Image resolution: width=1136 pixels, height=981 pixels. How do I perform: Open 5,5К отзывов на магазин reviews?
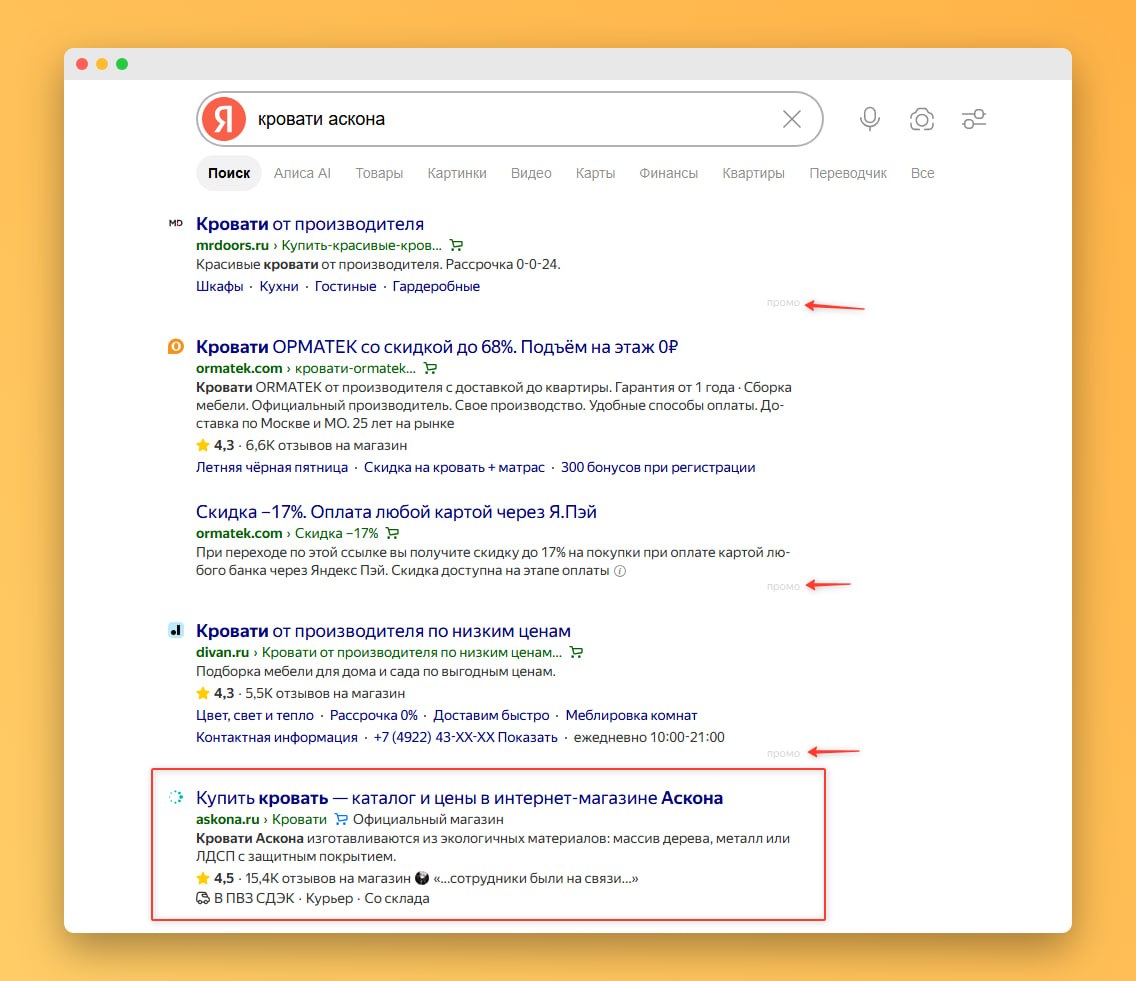[x=325, y=693]
